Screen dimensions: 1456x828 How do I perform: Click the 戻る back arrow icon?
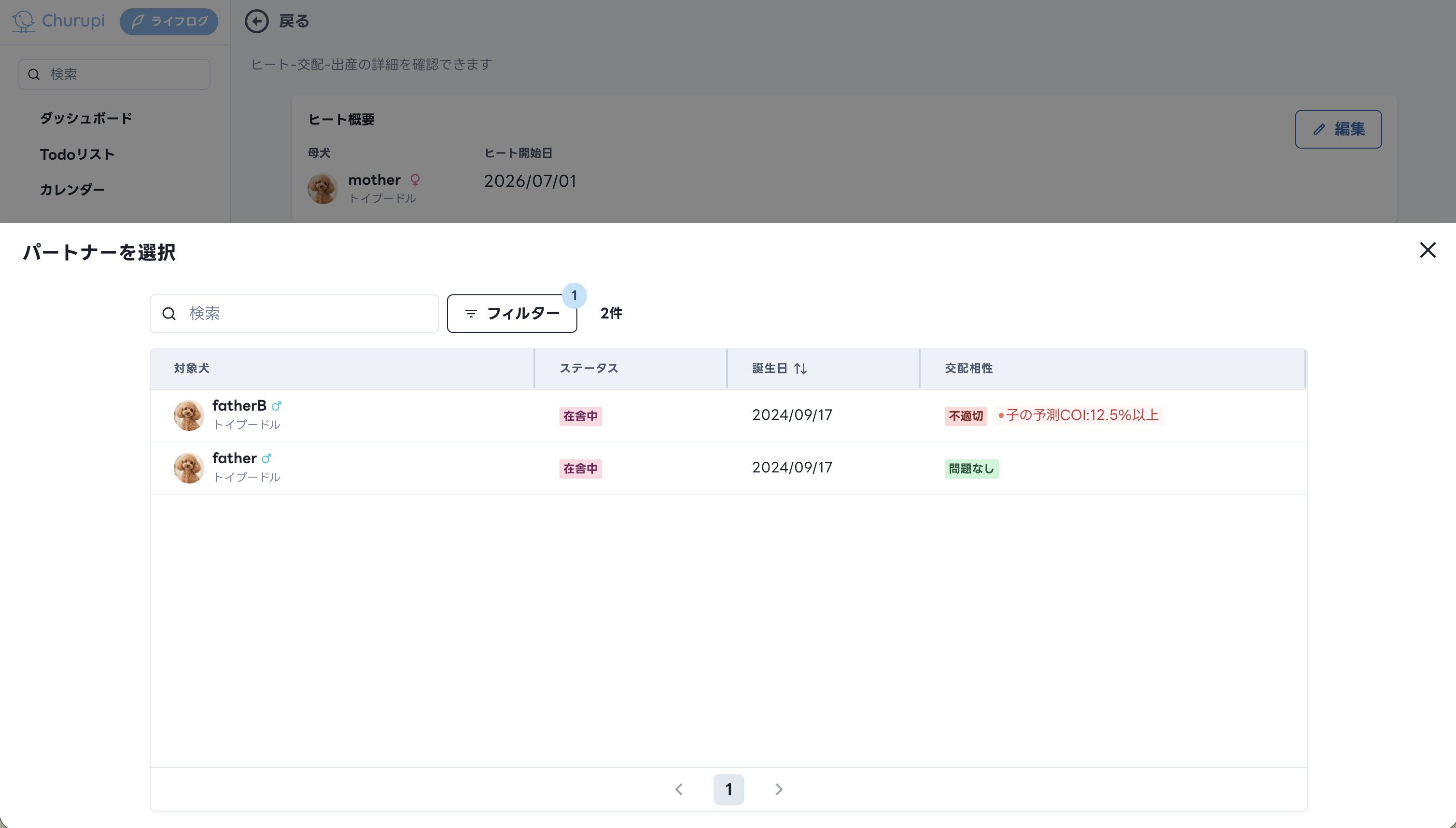[257, 22]
